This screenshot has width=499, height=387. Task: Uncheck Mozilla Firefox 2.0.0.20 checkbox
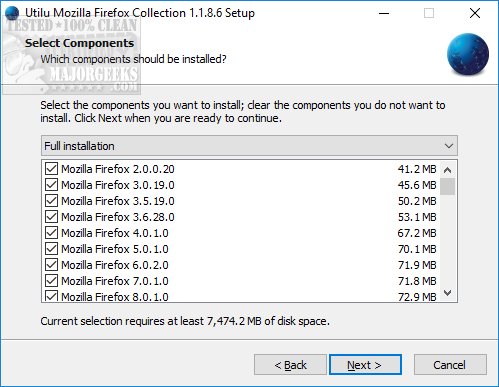[x=51, y=169]
